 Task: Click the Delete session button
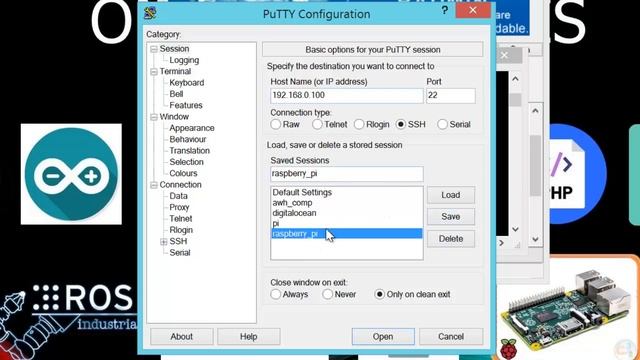(451, 239)
